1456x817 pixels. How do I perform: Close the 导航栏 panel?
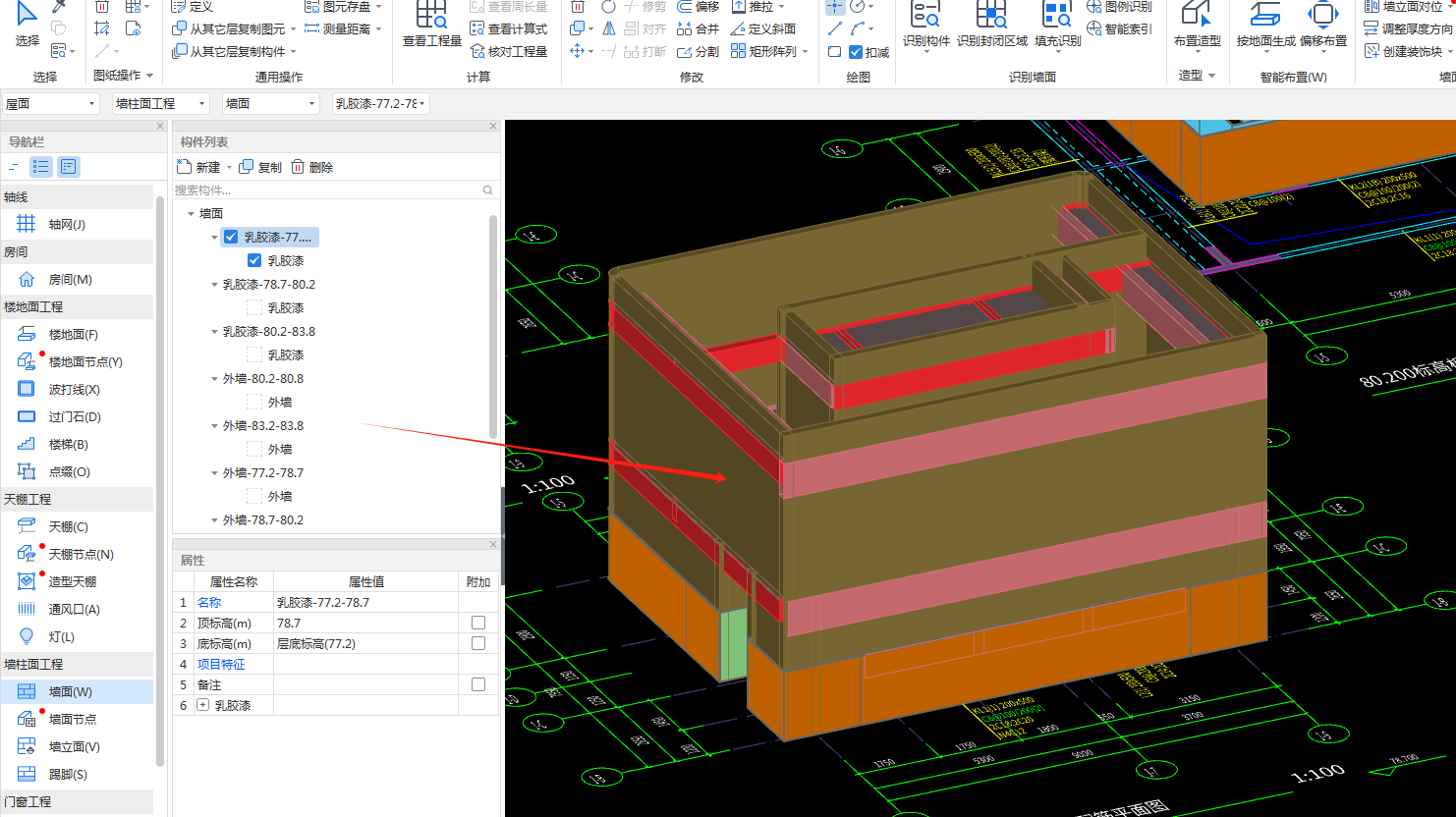tap(160, 127)
